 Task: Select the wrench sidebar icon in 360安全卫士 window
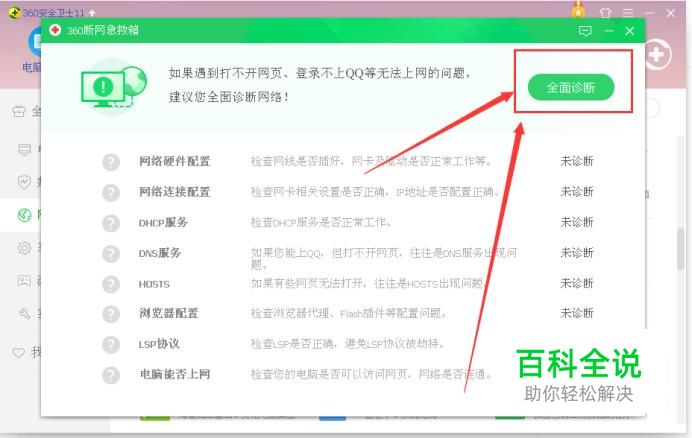[24, 314]
